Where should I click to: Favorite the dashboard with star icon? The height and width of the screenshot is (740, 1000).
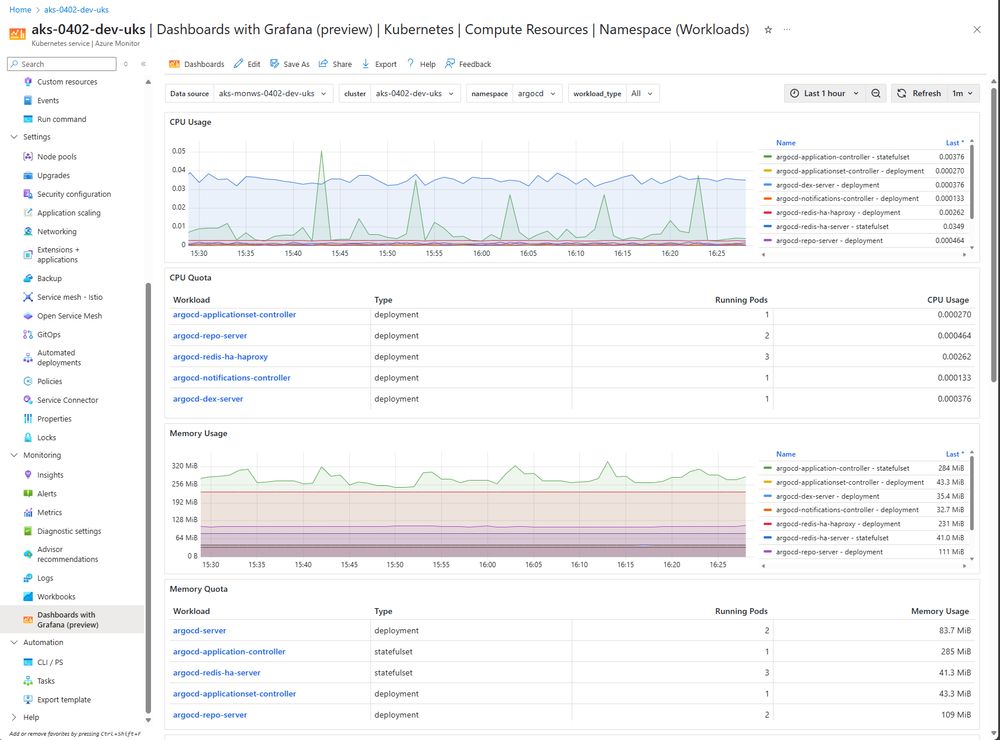pyautogui.click(x=768, y=29)
